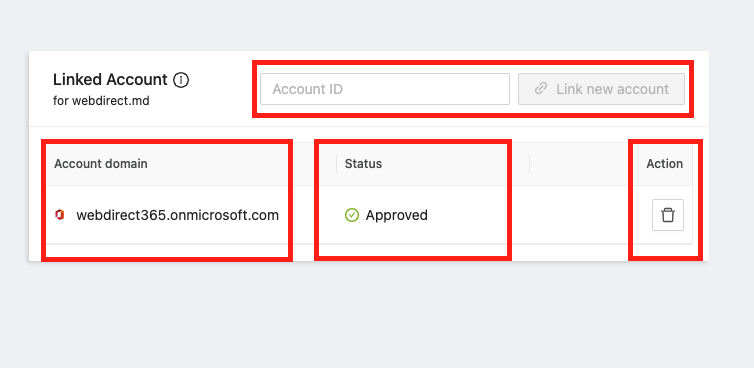This screenshot has width=754, height=368.
Task: Click the Approved status text
Action: [x=397, y=215]
